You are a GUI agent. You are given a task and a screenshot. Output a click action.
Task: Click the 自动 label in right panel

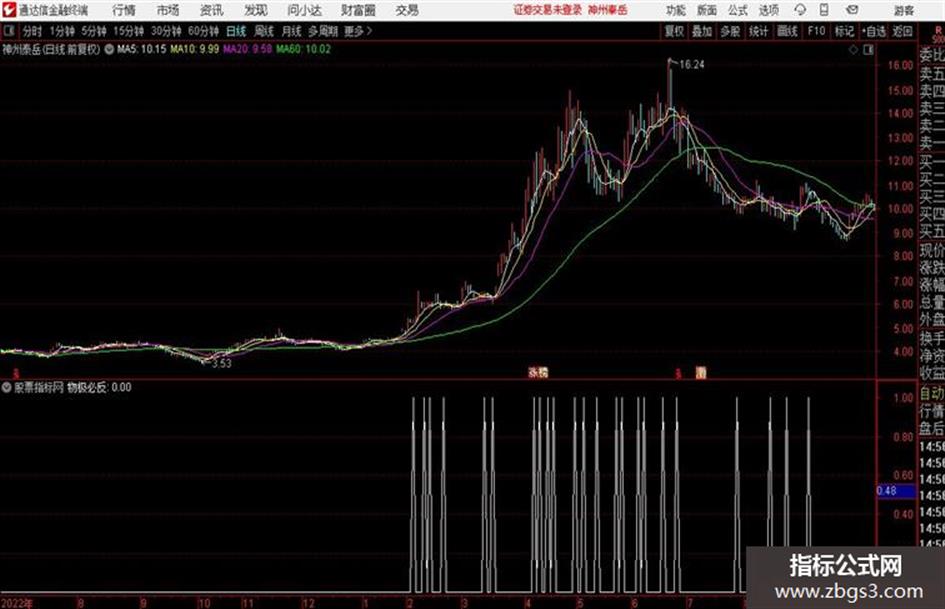pyautogui.click(x=932, y=394)
